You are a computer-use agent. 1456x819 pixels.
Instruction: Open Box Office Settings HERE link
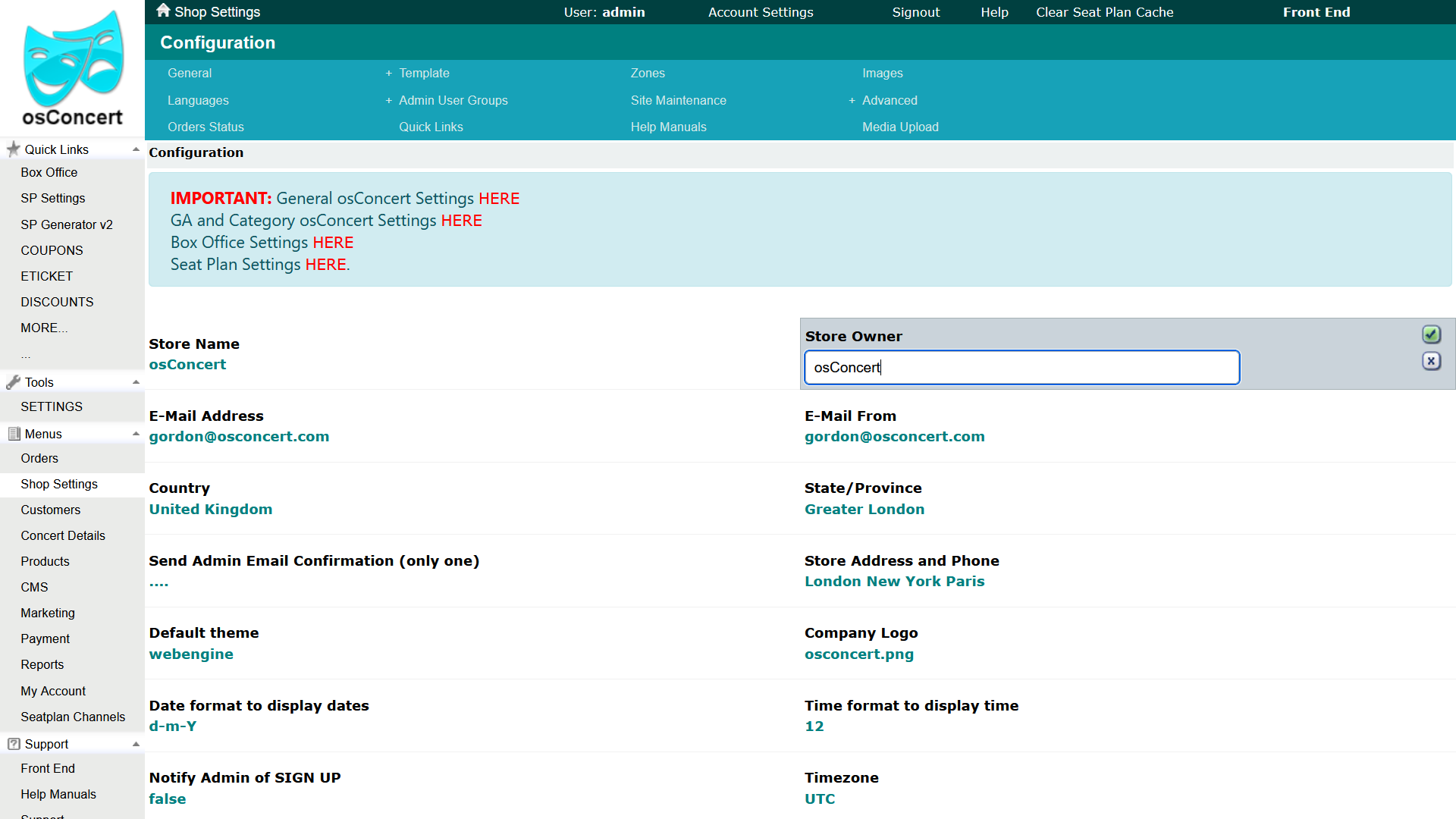click(x=333, y=243)
